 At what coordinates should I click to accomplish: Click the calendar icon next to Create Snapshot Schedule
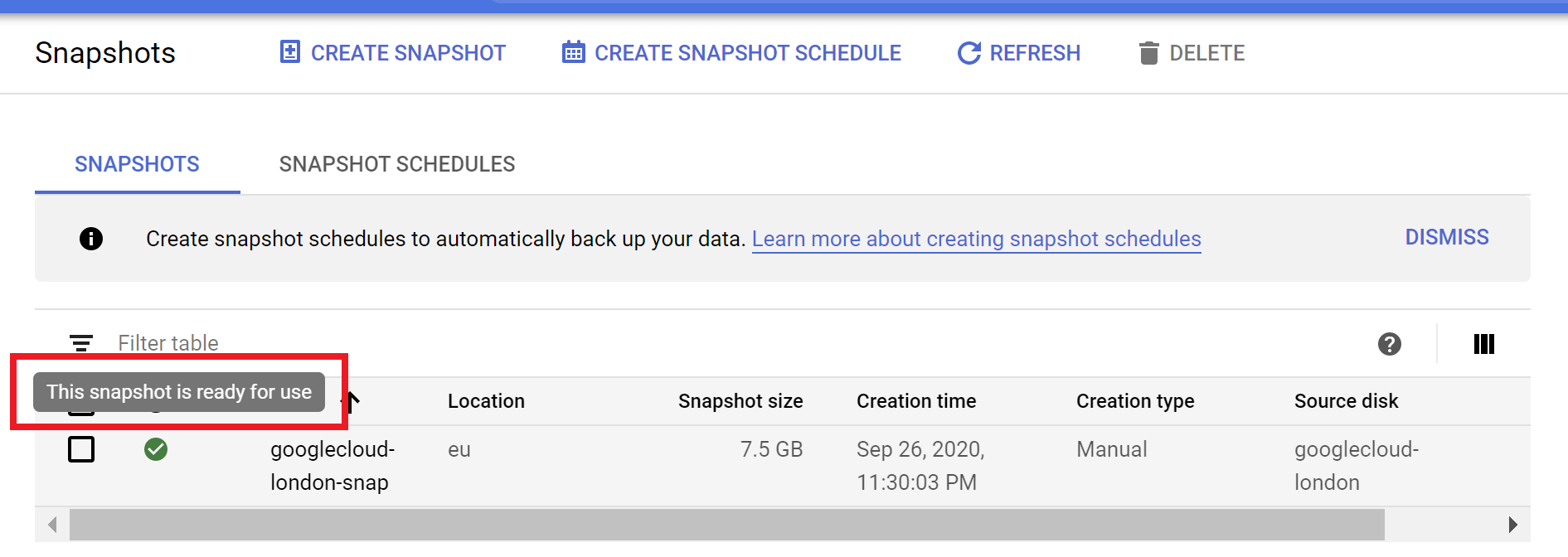[x=572, y=52]
